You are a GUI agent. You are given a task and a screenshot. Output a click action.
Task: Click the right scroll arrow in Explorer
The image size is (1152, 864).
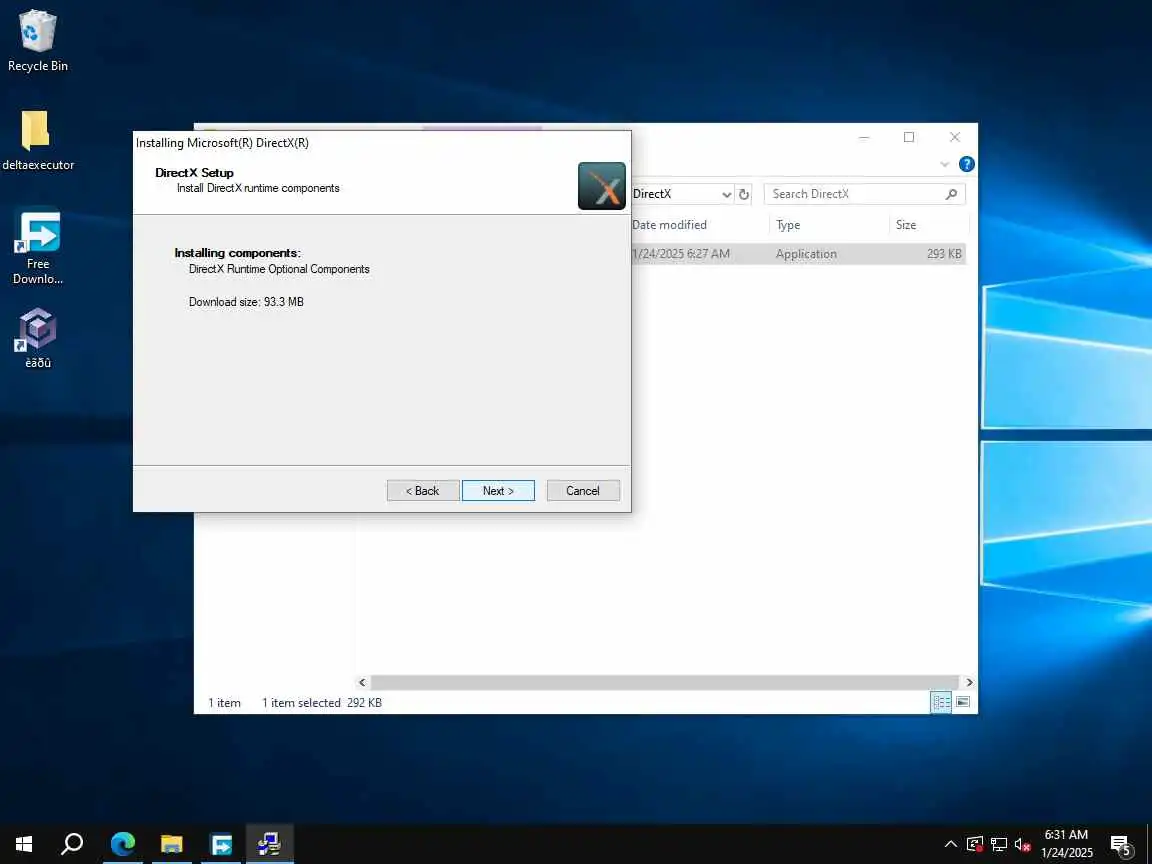click(969, 683)
